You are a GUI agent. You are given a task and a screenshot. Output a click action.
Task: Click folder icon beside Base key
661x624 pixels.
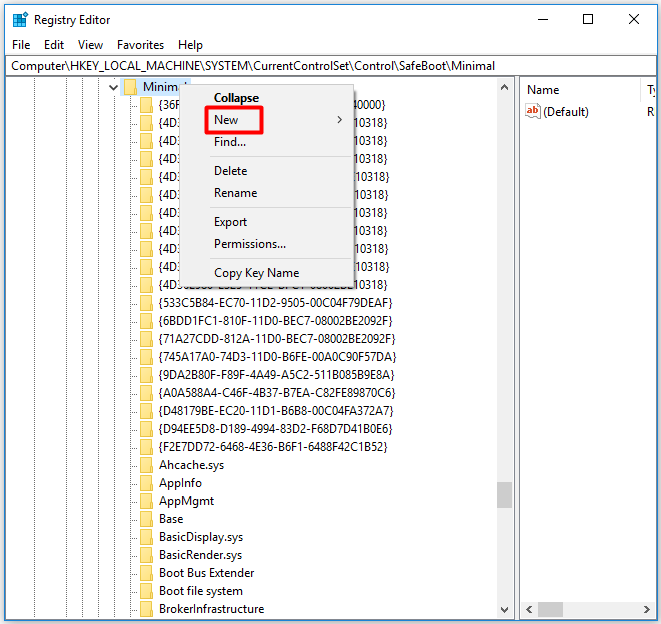146,519
